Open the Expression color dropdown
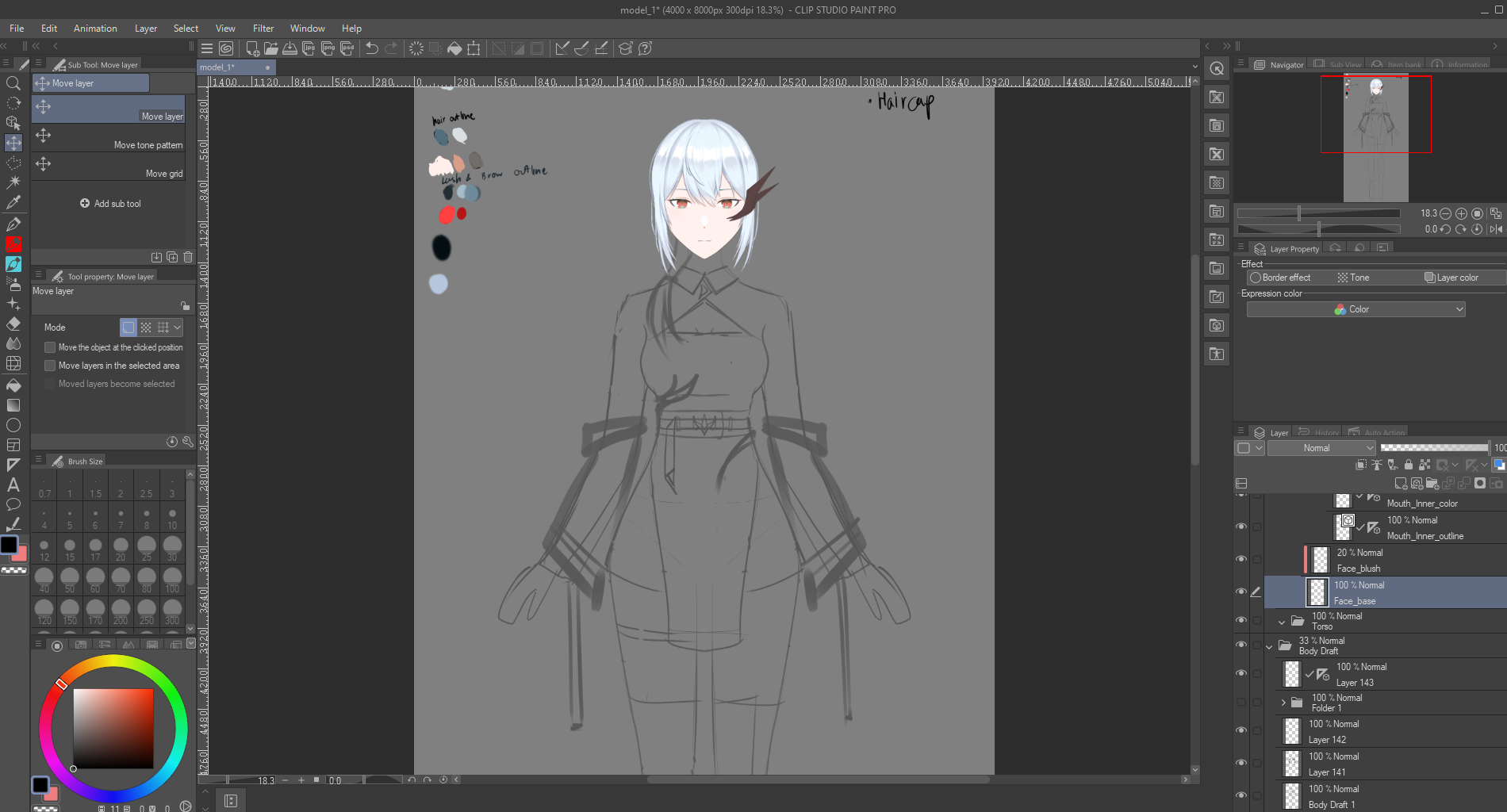The height and width of the screenshot is (812, 1507). [x=1356, y=309]
